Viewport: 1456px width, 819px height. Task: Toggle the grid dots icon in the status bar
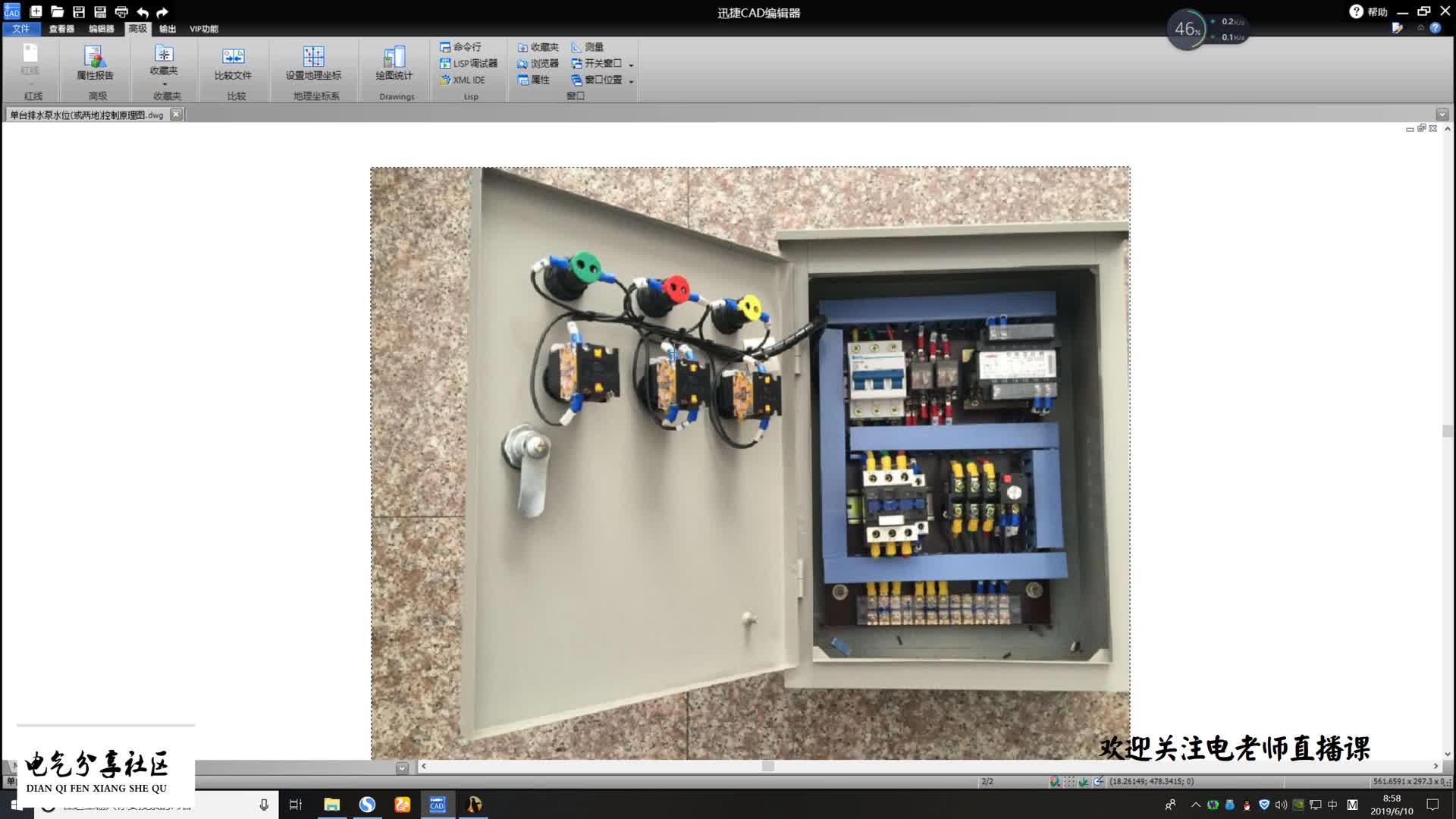pos(1068,781)
